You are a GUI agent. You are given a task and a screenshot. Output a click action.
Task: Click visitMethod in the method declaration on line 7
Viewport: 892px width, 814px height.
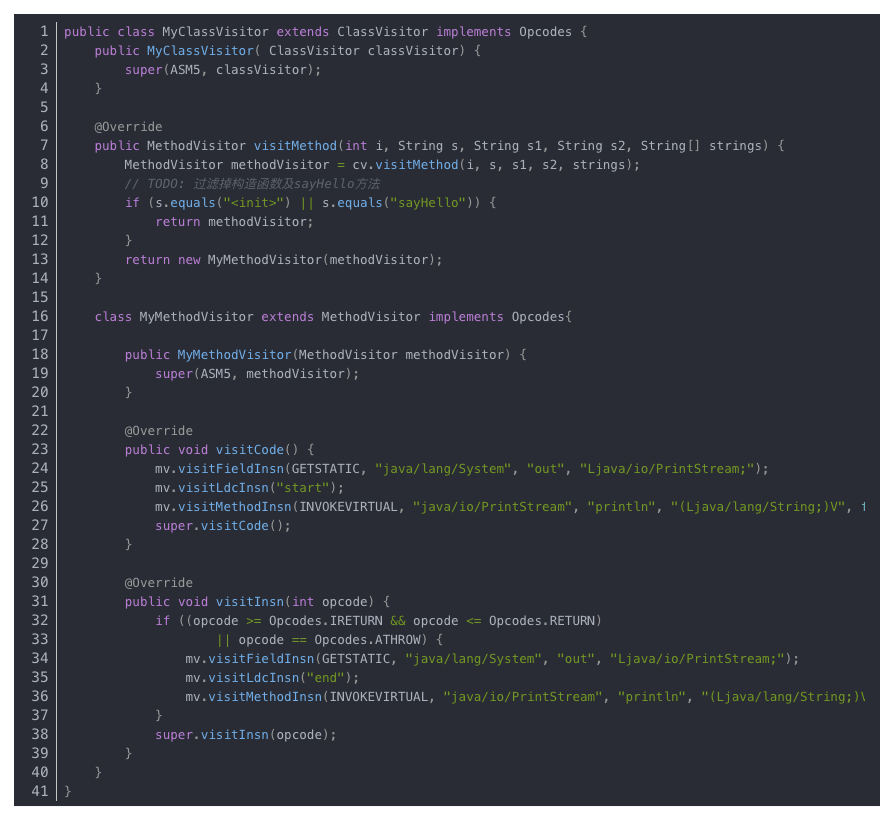(x=295, y=146)
